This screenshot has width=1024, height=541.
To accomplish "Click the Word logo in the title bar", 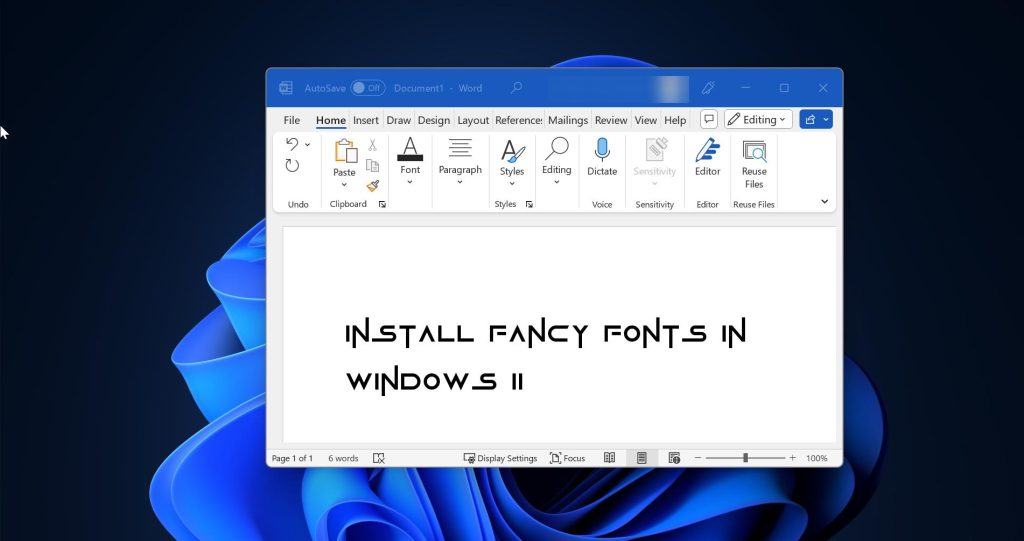I will click(285, 88).
